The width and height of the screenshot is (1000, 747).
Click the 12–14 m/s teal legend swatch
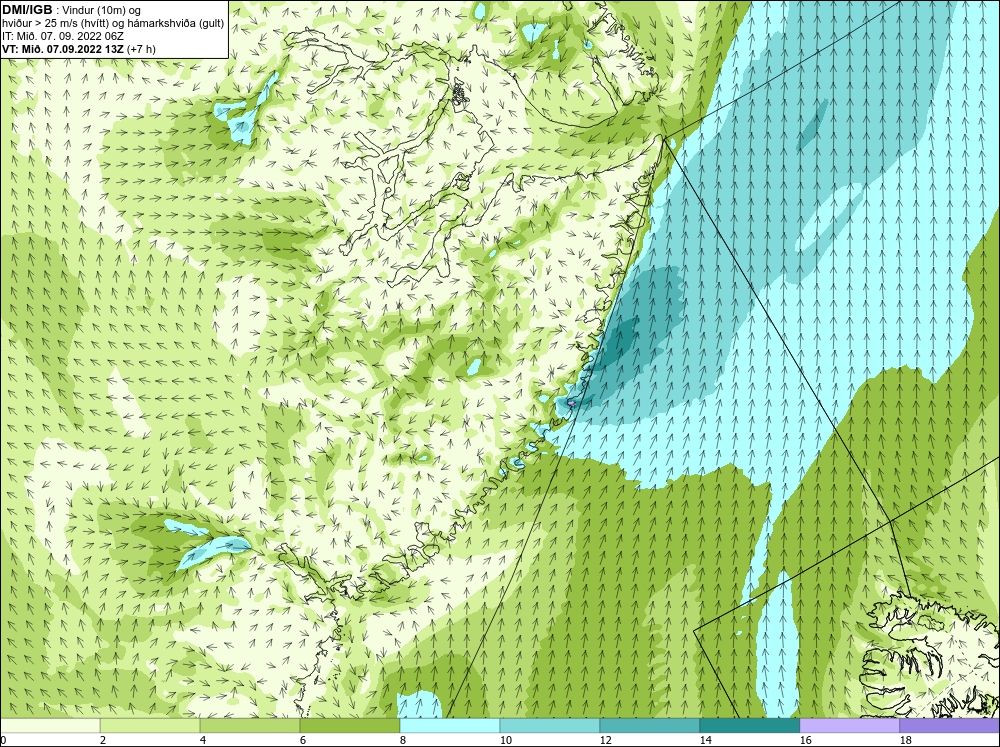coord(649,726)
